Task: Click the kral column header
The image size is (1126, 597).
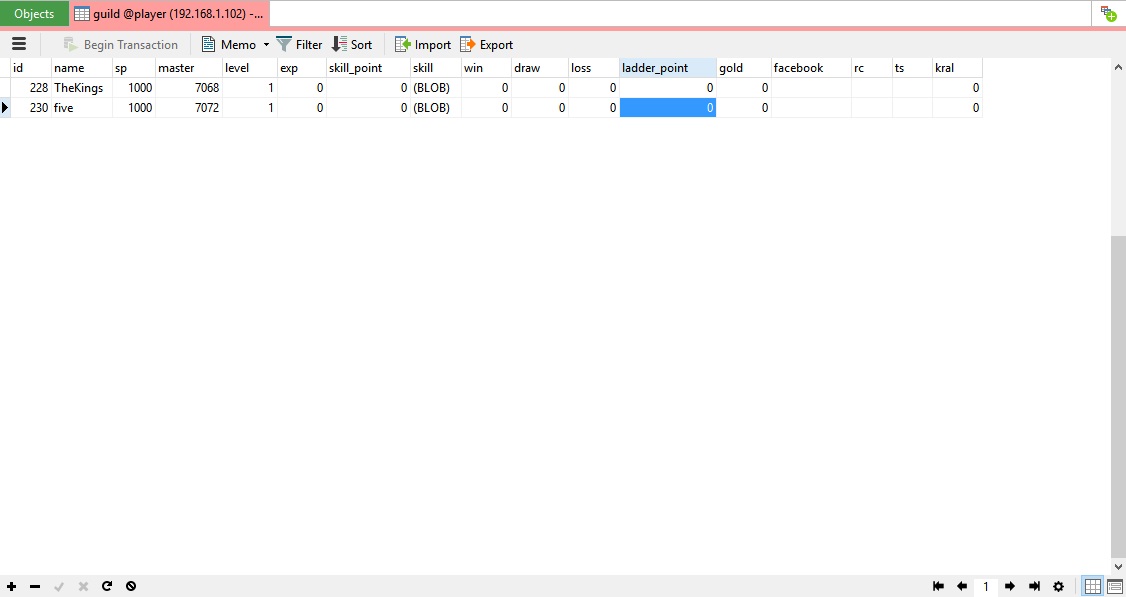Action: click(x=957, y=68)
